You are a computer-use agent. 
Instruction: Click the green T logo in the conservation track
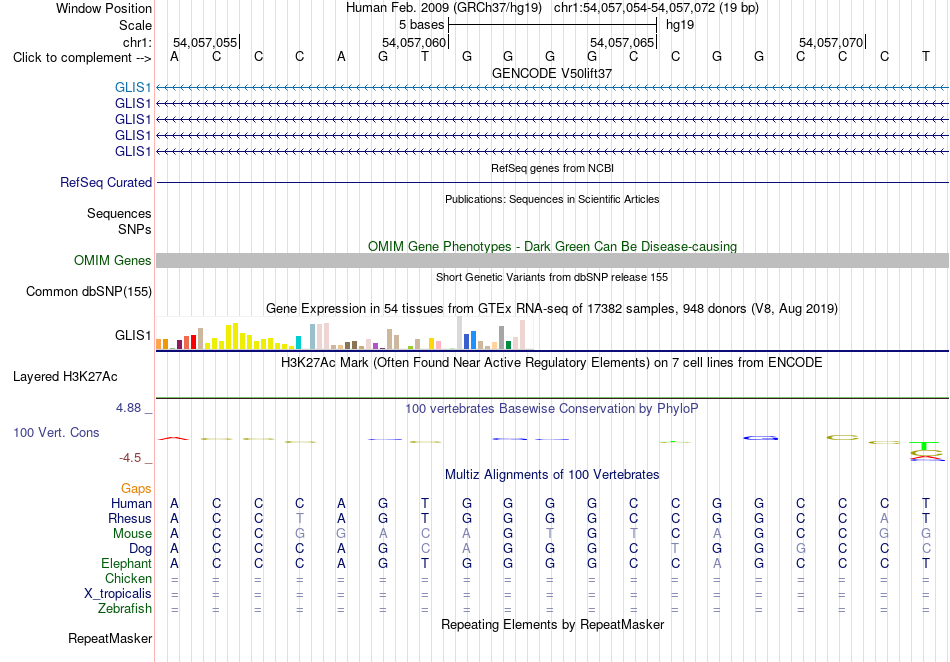click(925, 446)
